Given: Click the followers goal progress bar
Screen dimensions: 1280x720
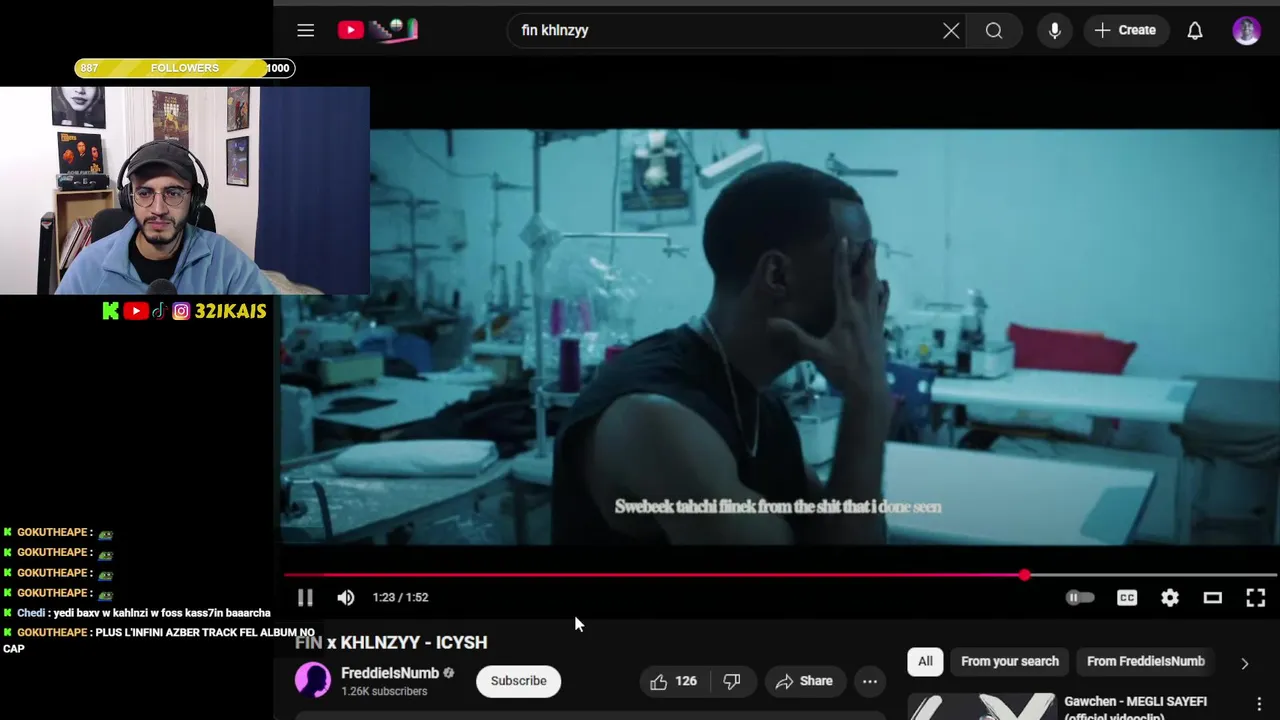Looking at the screenshot, I should click(x=184, y=68).
